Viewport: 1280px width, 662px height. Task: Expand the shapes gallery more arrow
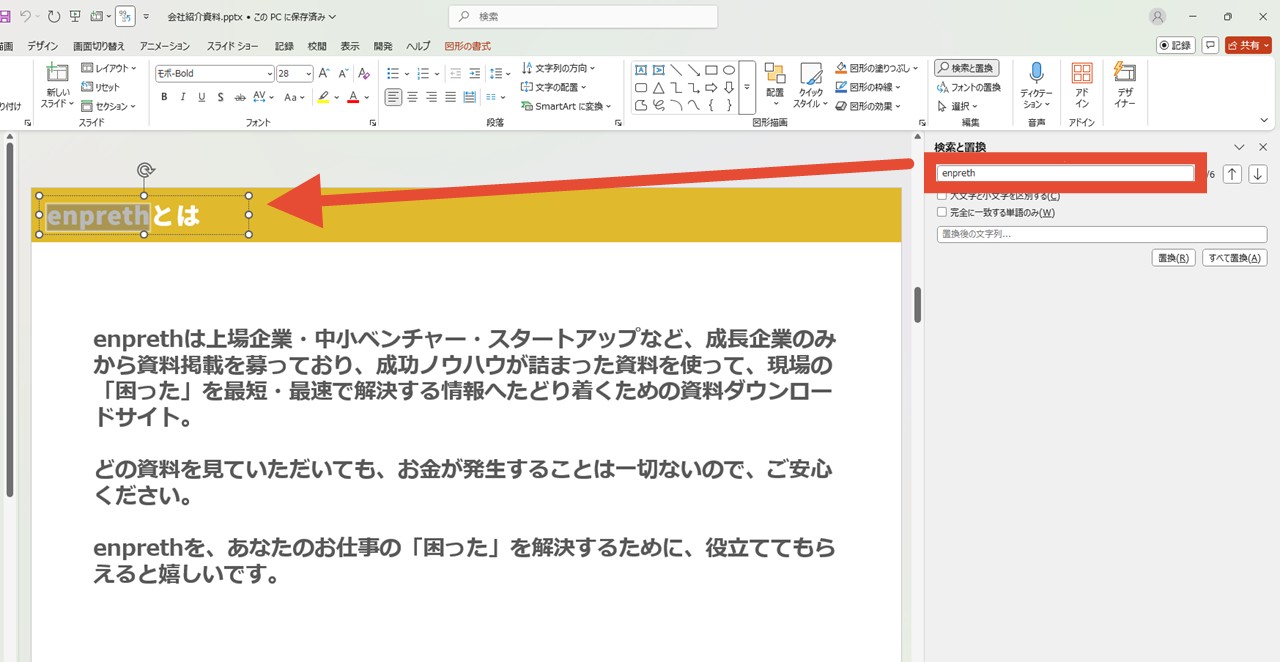pos(747,88)
